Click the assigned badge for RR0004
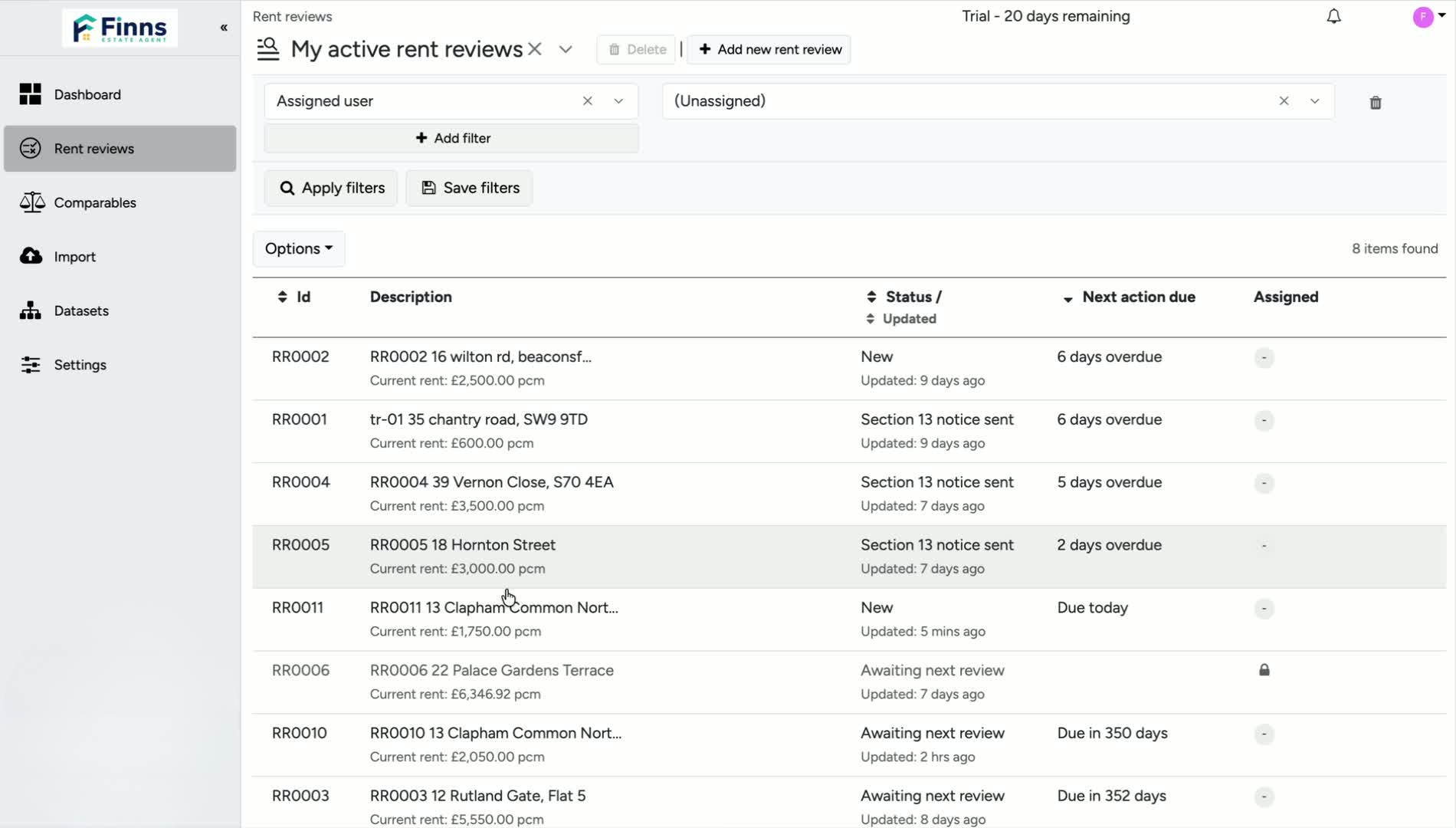 1264,483
